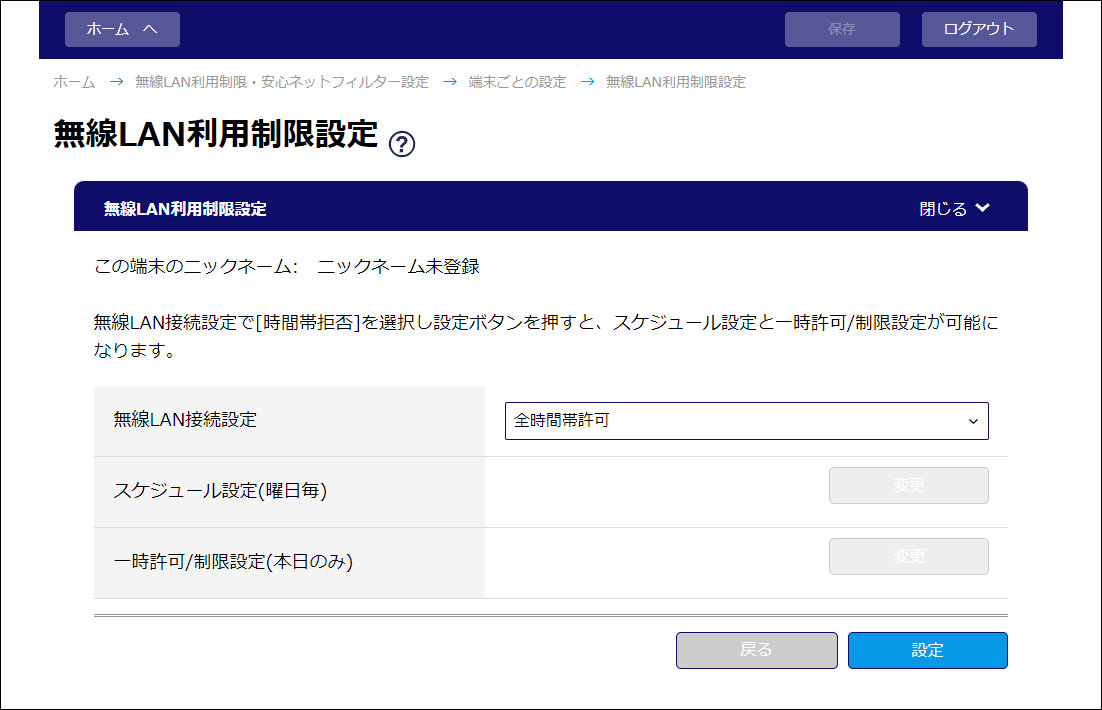Click the last breadcrumb 無線LAN利用制限設定

(676, 82)
